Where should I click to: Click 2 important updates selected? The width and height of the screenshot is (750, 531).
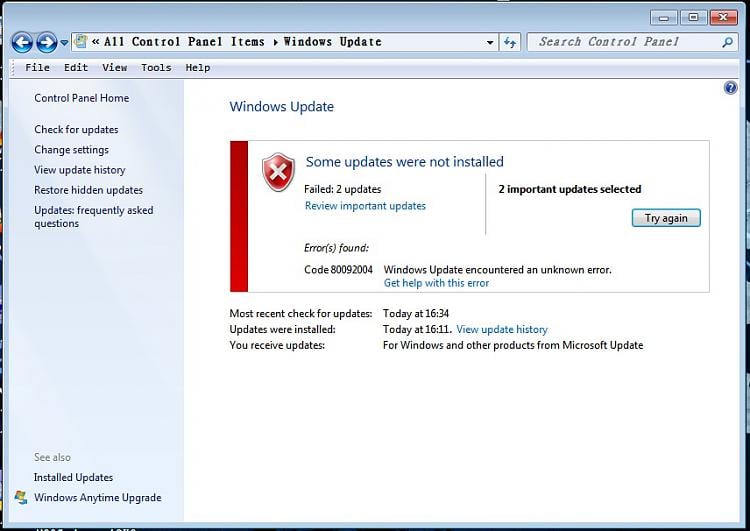pyautogui.click(x=570, y=189)
